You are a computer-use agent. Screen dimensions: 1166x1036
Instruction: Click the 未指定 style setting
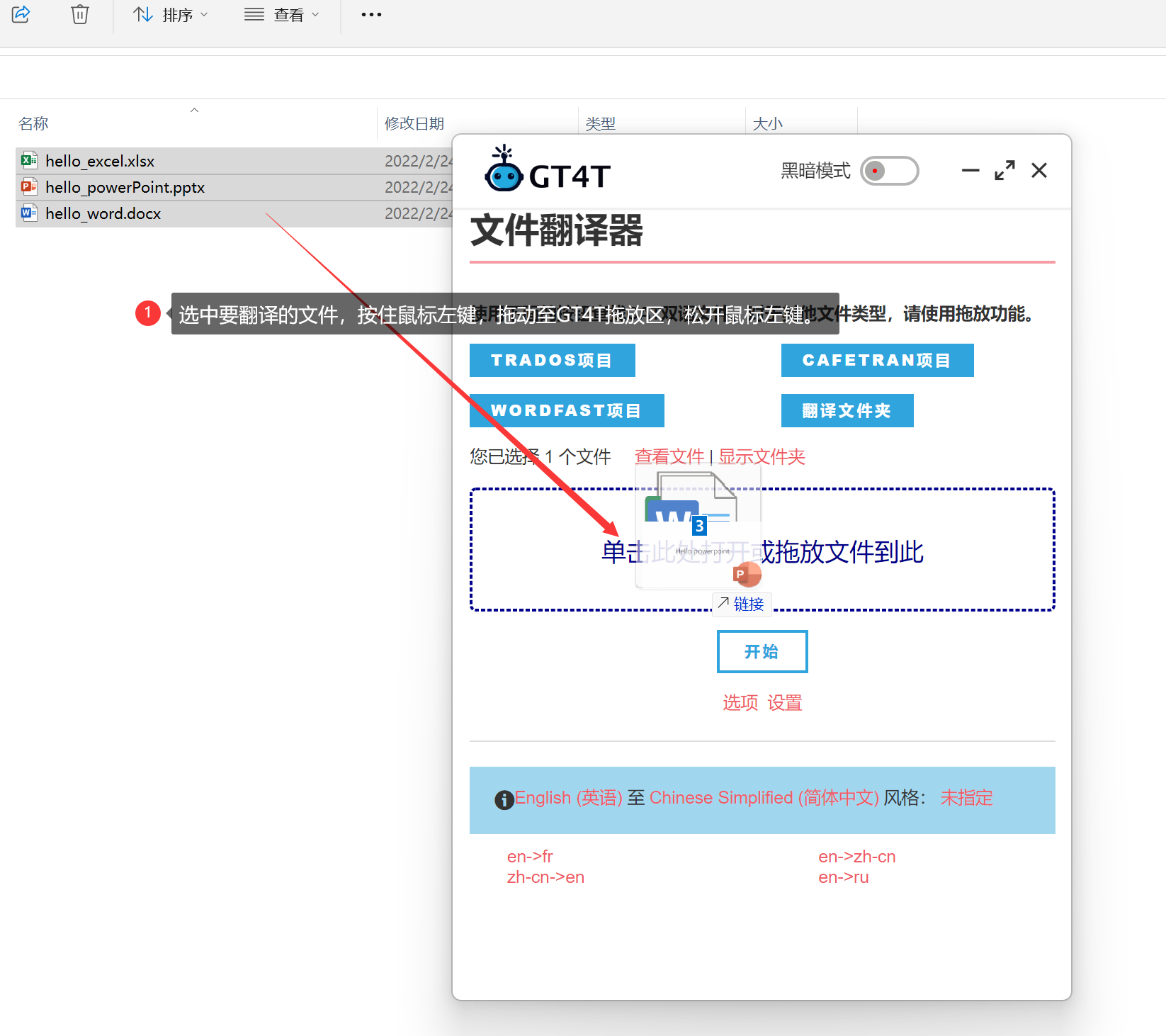966,798
